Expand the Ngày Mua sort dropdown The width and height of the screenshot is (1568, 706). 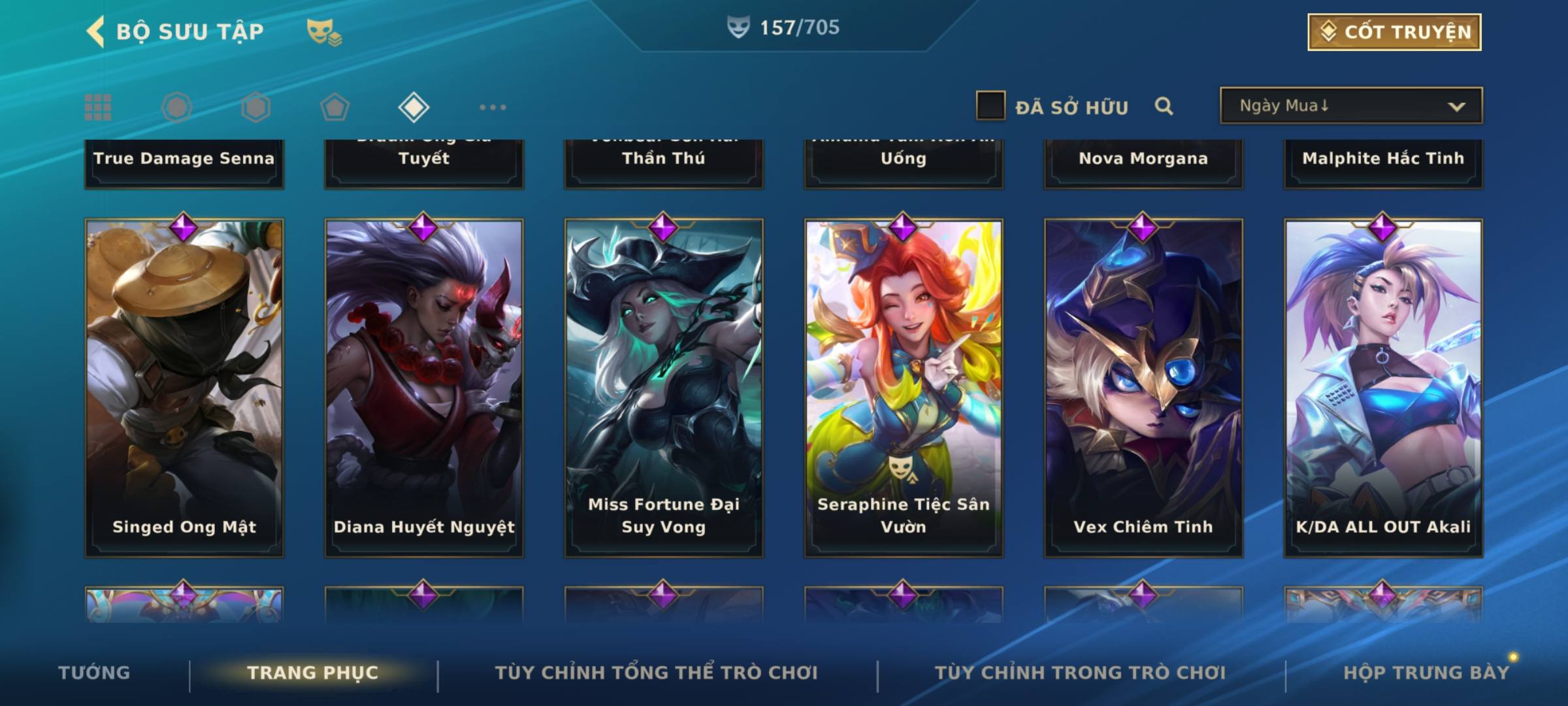click(x=1351, y=105)
